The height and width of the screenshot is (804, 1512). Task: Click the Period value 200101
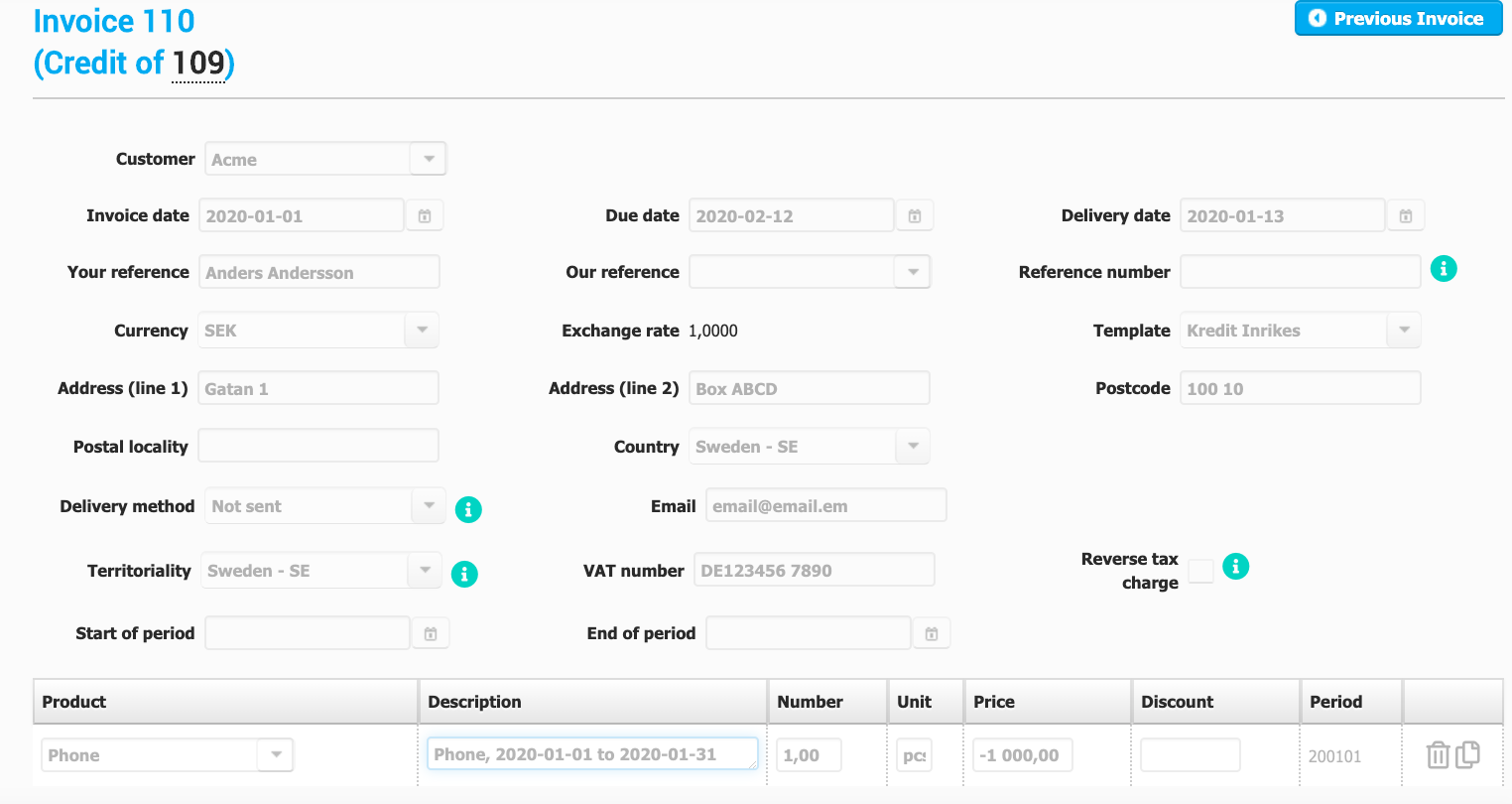pos(1334,756)
